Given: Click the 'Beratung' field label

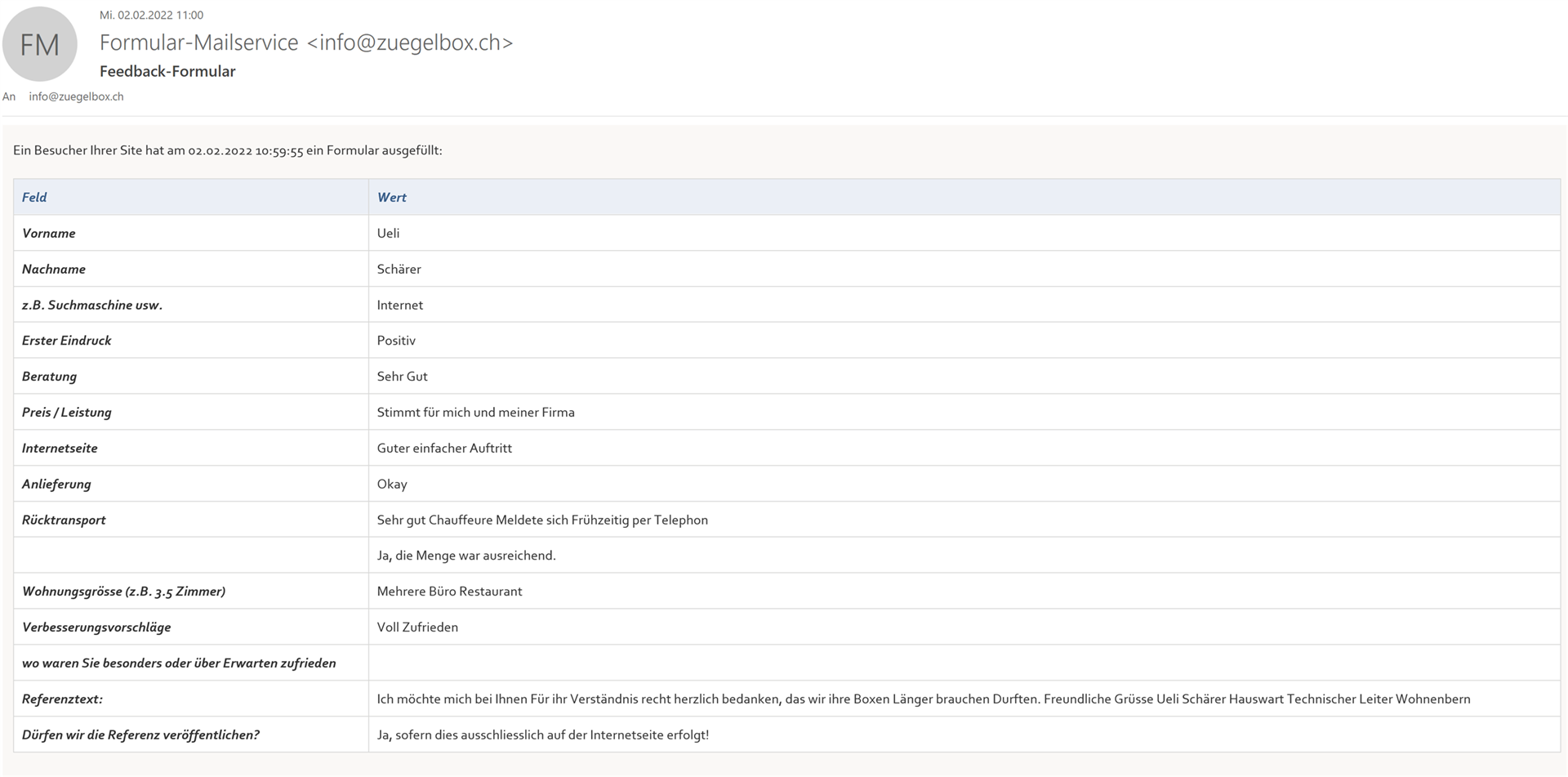Looking at the screenshot, I should (x=49, y=377).
